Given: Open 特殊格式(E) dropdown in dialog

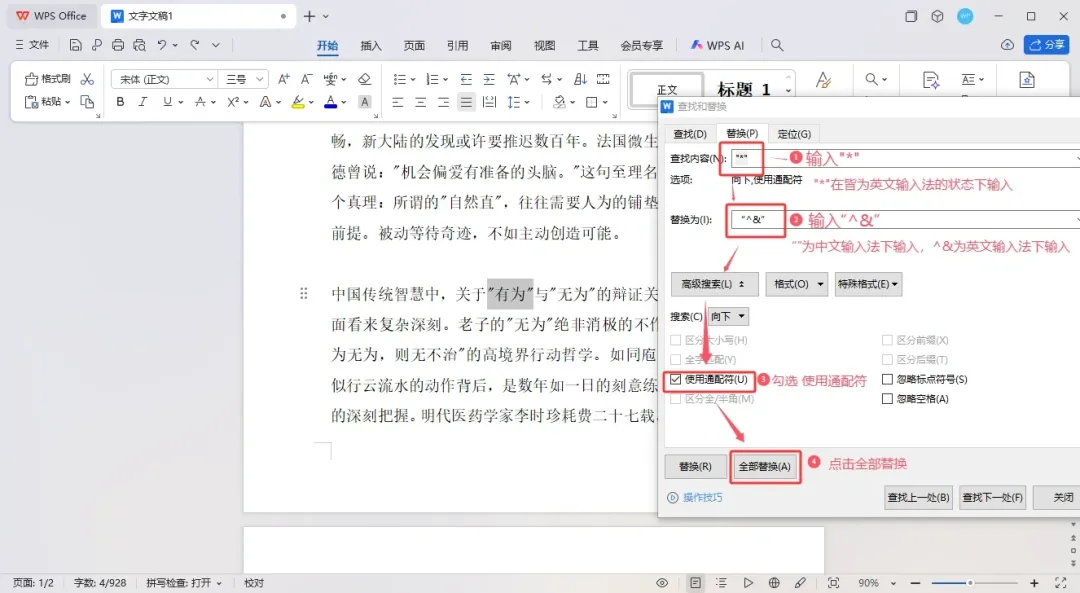Looking at the screenshot, I should [x=868, y=284].
